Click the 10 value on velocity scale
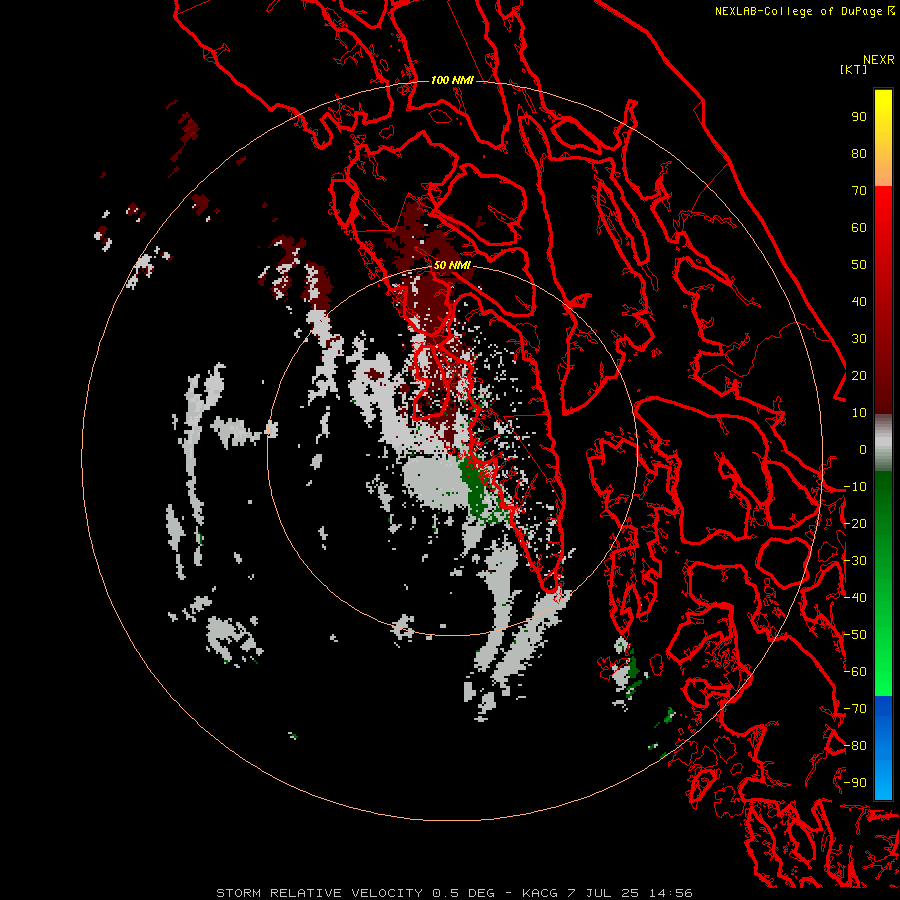The image size is (900, 900). [x=859, y=413]
